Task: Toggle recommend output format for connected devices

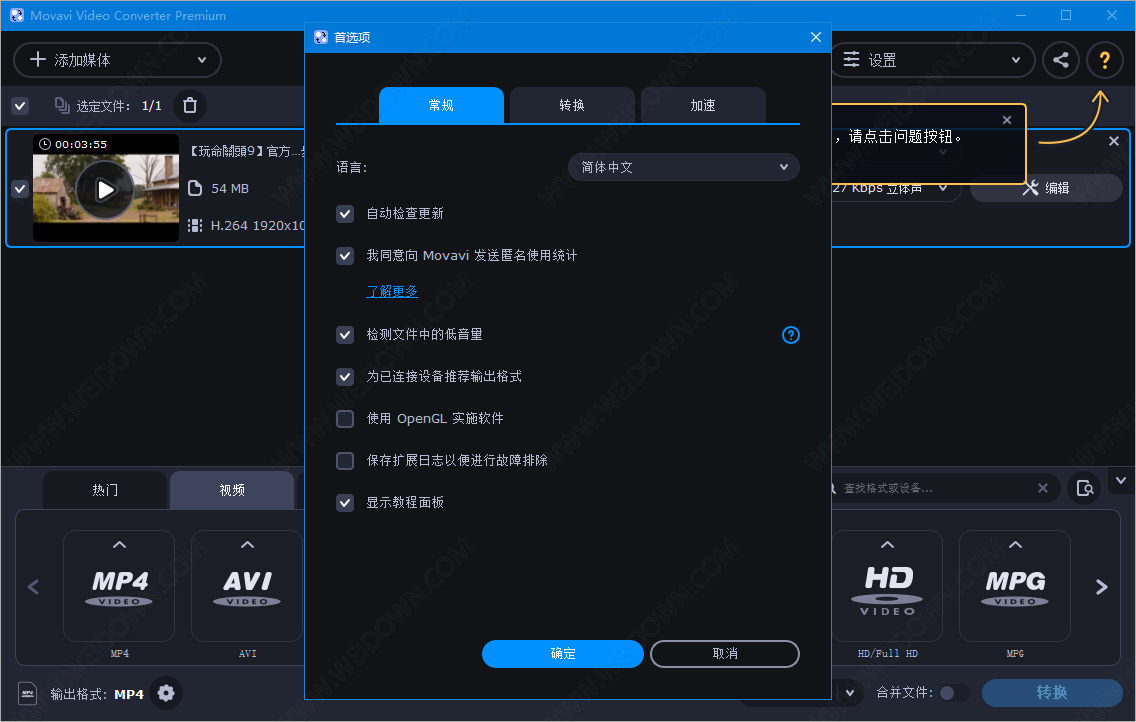Action: 345,377
